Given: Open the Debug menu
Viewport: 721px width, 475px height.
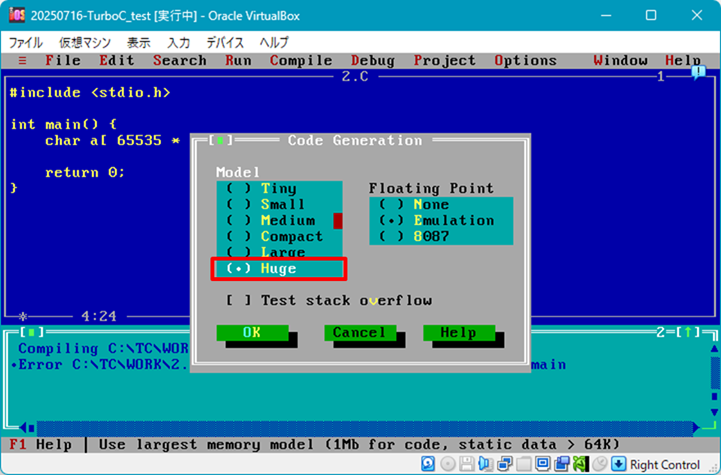Looking at the screenshot, I should [x=373, y=60].
